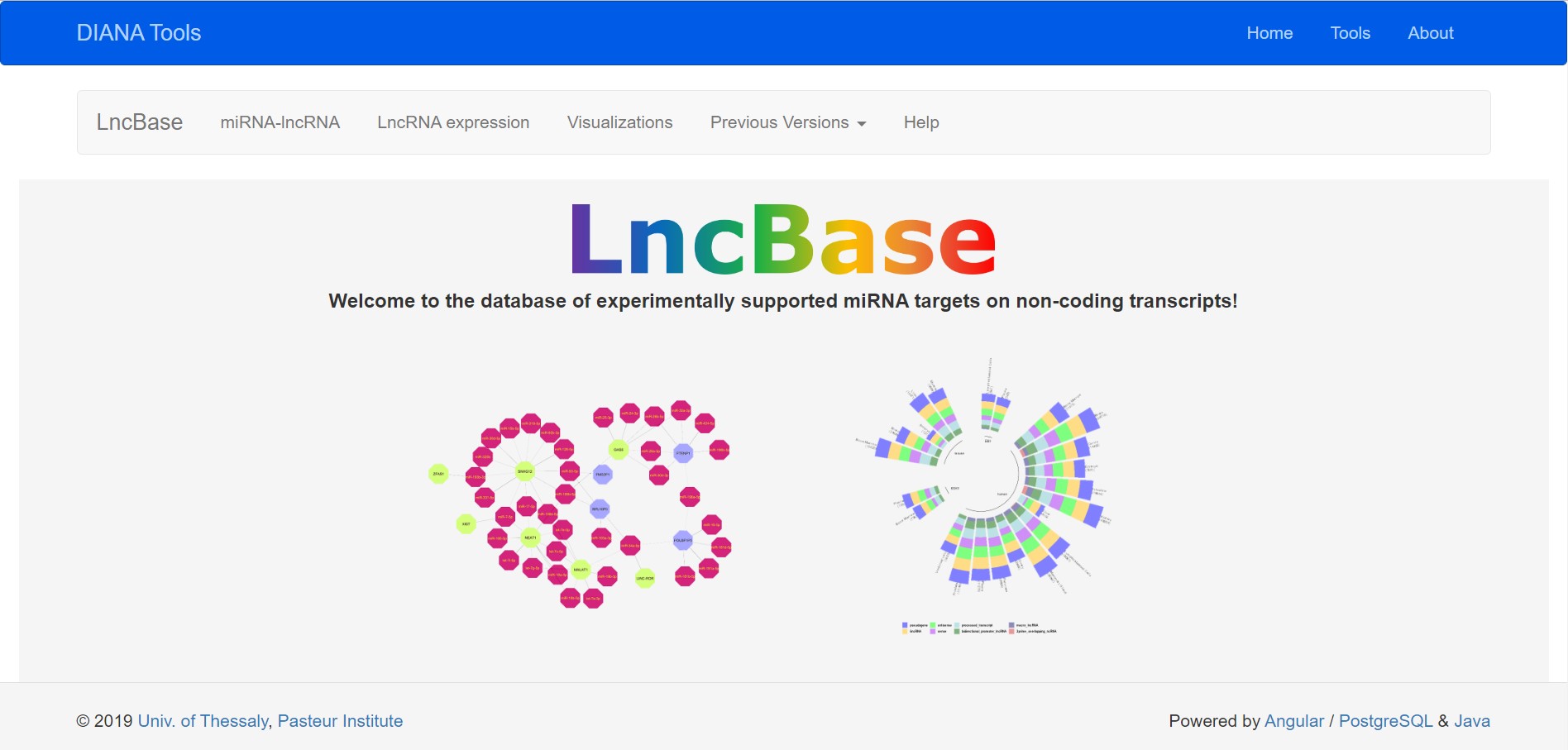Visit the Pasteur Institute link
Image resolution: width=1568 pixels, height=750 pixels.
(340, 721)
